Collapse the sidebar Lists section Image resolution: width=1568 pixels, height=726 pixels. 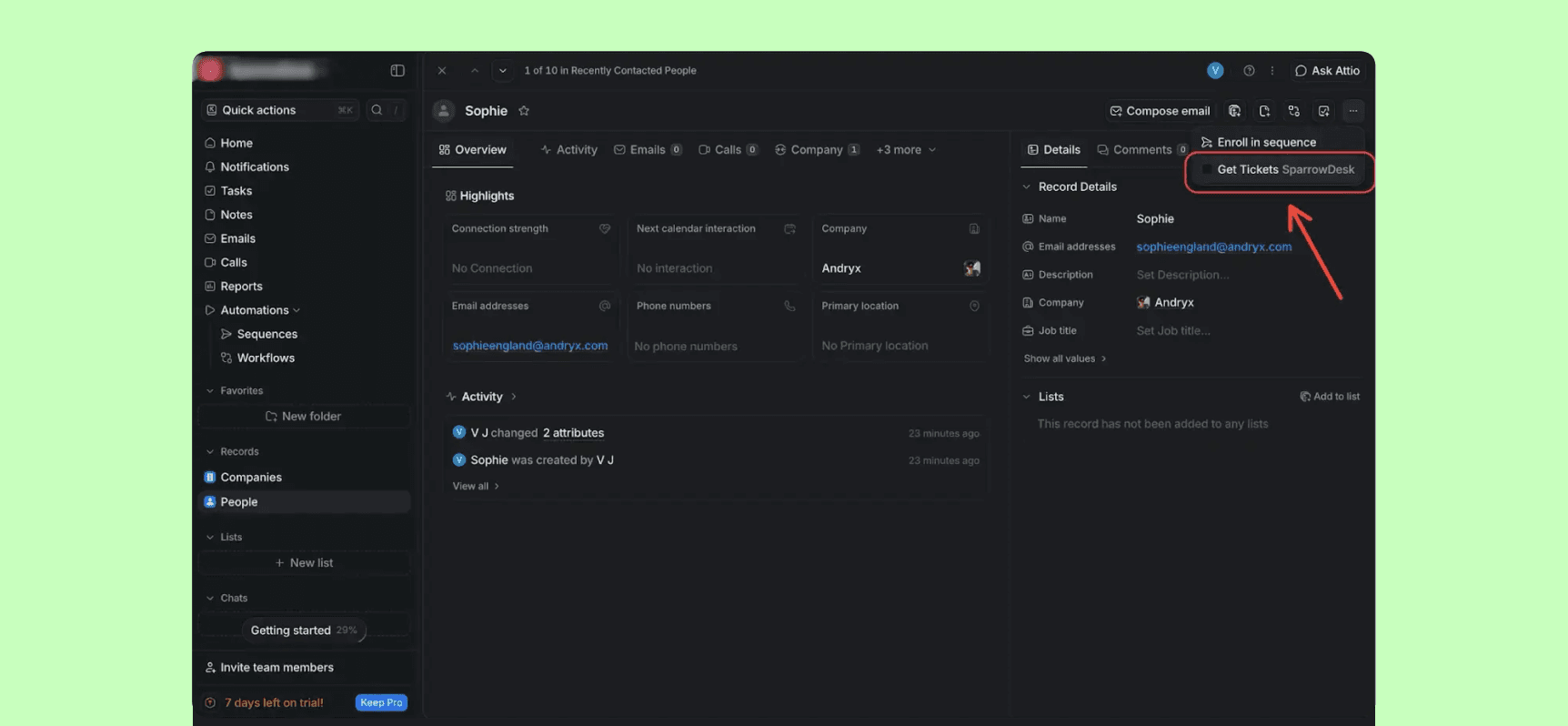[210, 538]
